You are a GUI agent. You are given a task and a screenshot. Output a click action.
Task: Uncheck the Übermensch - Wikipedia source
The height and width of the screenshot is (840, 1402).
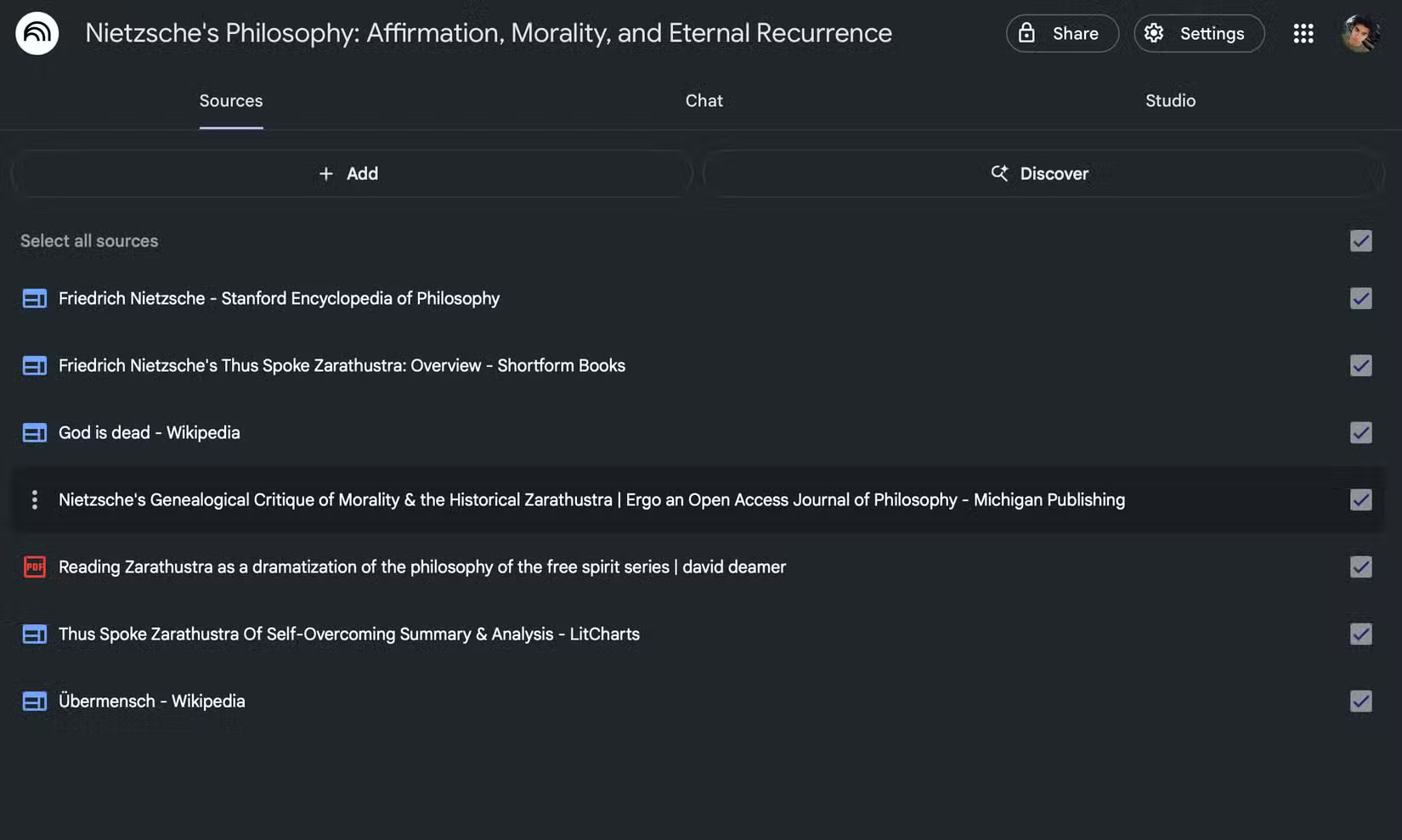coord(1360,702)
